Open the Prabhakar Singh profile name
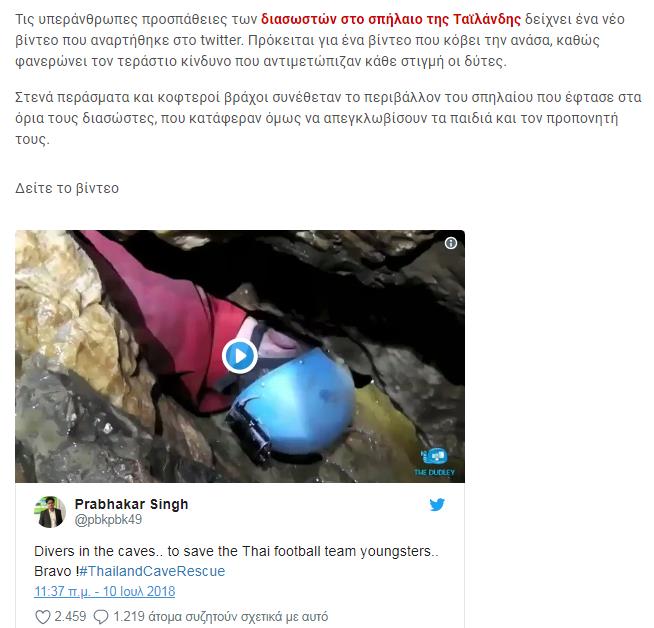The height and width of the screenshot is (628, 654). [x=131, y=504]
